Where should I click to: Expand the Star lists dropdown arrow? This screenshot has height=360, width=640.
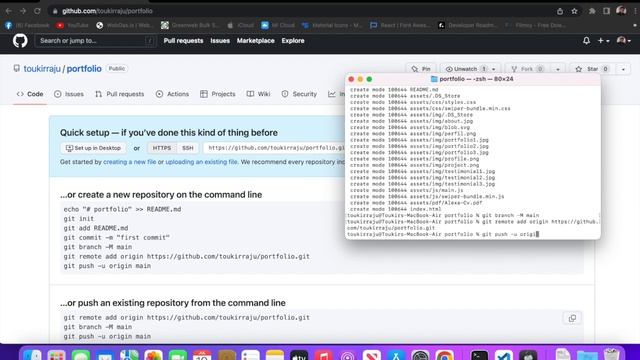[x=623, y=69]
